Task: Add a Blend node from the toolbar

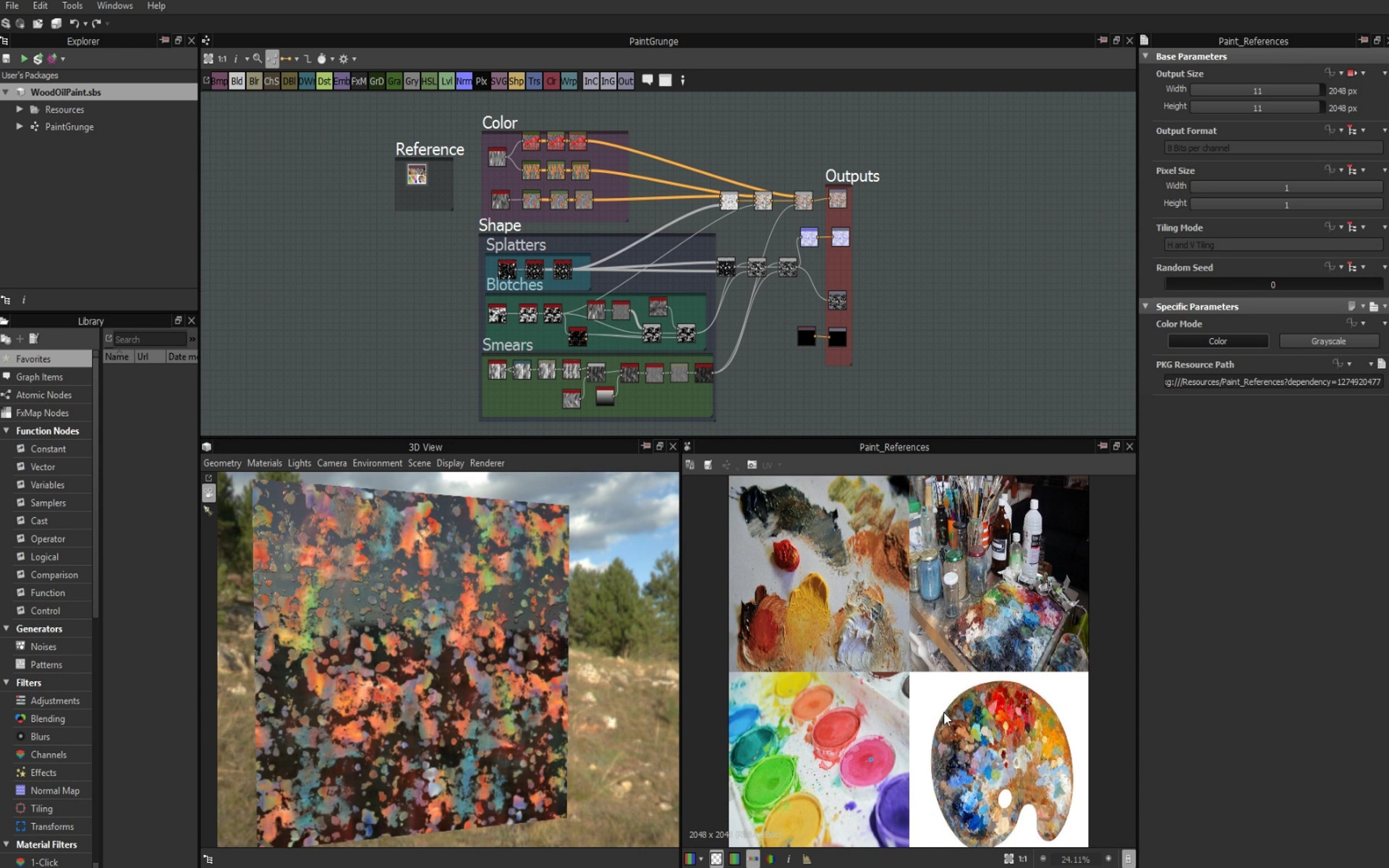Action: click(237, 80)
